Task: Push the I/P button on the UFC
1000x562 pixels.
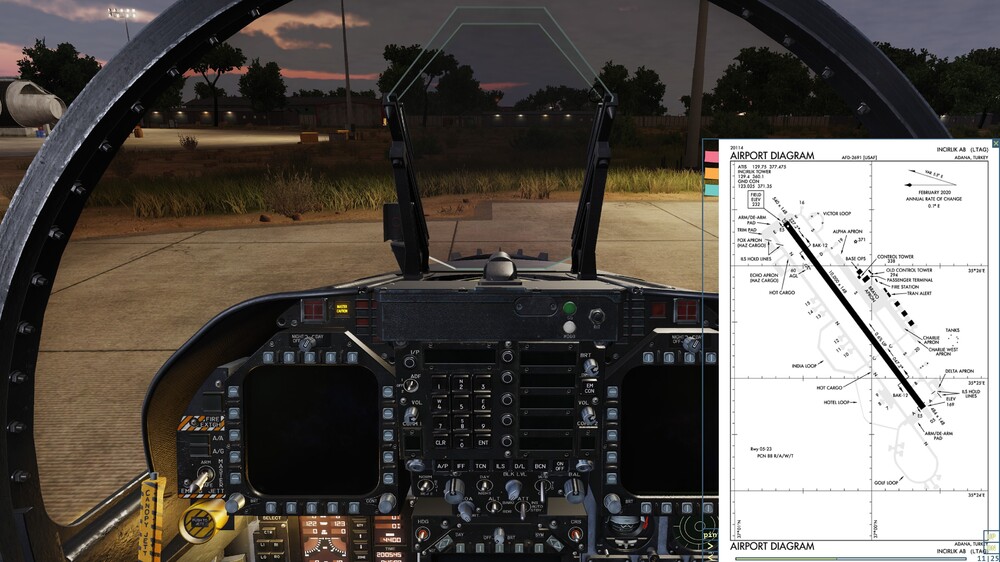Action: click(x=409, y=362)
